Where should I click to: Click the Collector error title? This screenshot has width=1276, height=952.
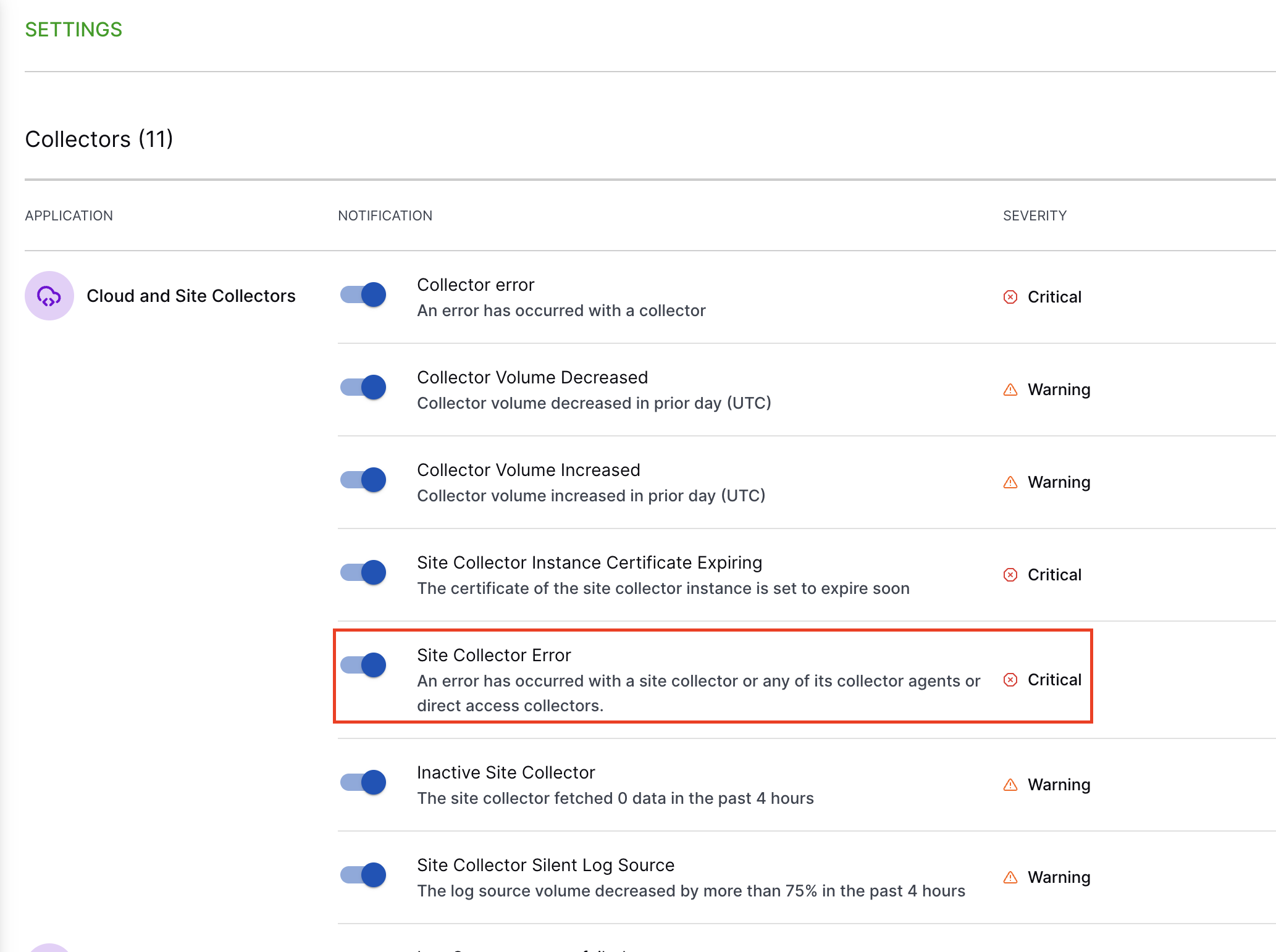pos(476,285)
